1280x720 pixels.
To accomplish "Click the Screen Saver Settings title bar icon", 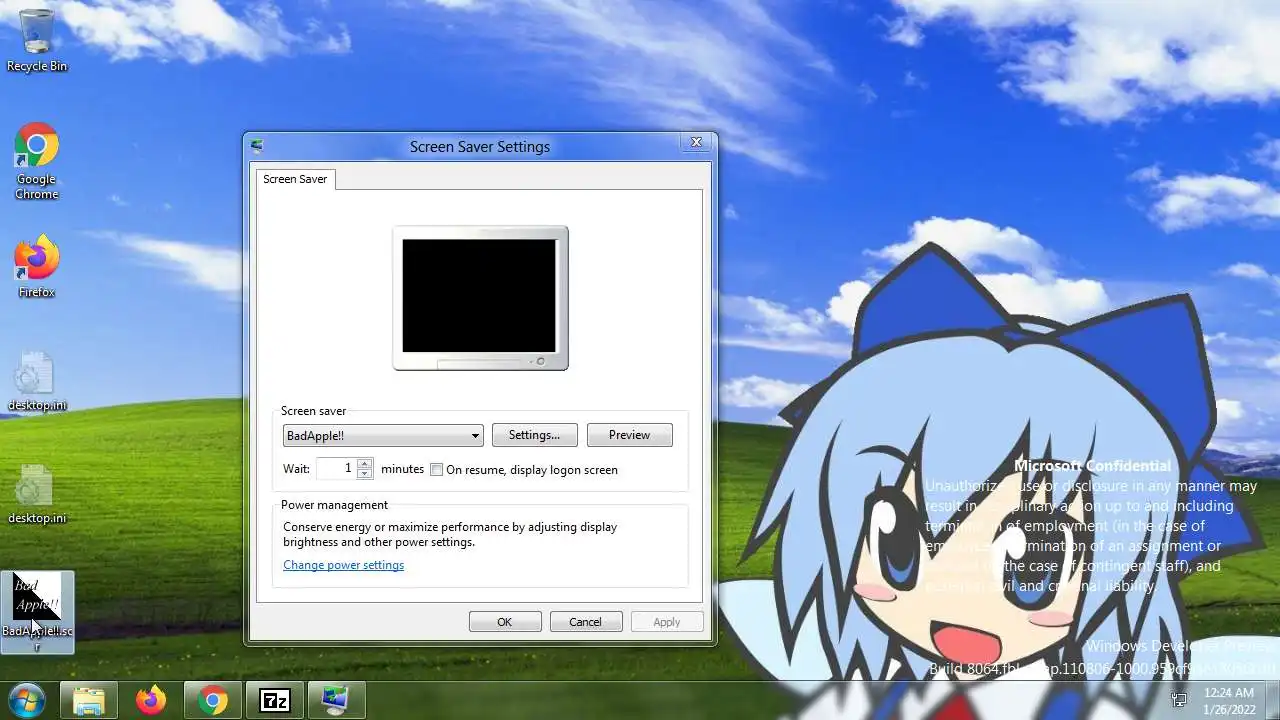I will point(257,146).
